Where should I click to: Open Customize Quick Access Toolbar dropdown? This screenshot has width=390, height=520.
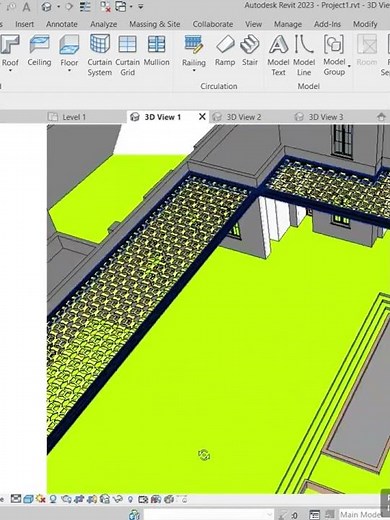(141, 7)
